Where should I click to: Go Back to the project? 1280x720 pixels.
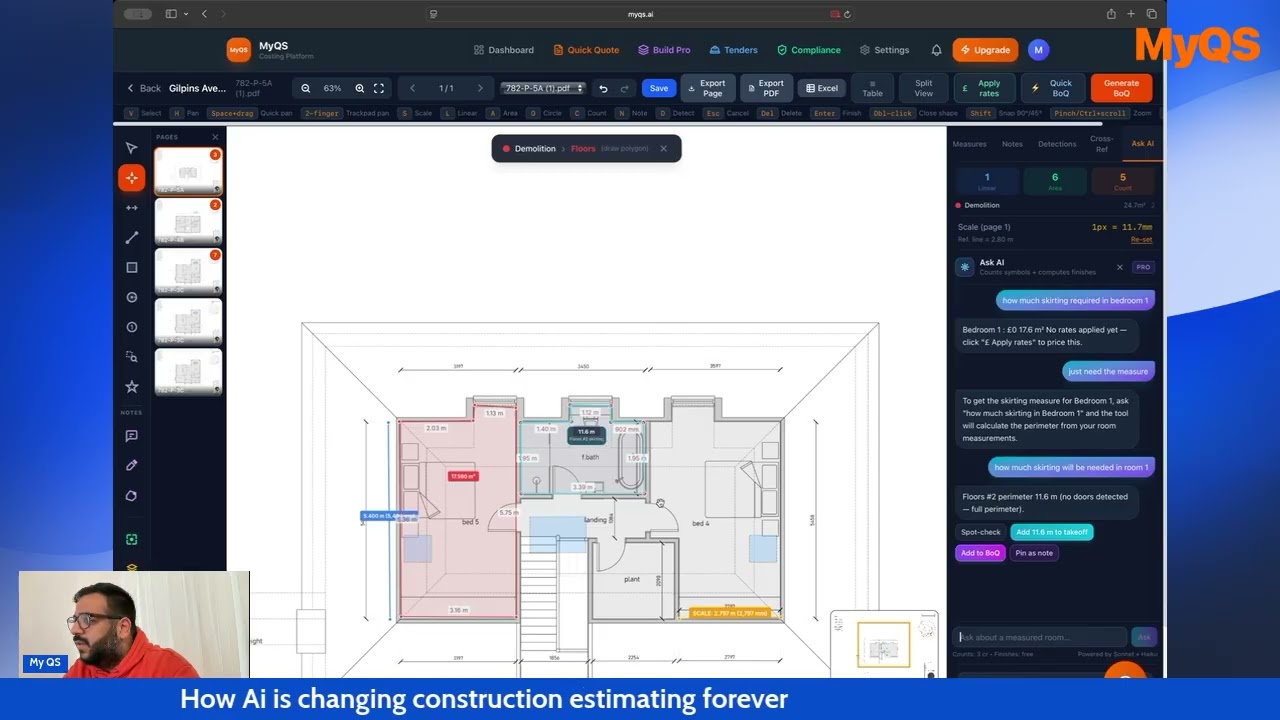click(x=143, y=88)
